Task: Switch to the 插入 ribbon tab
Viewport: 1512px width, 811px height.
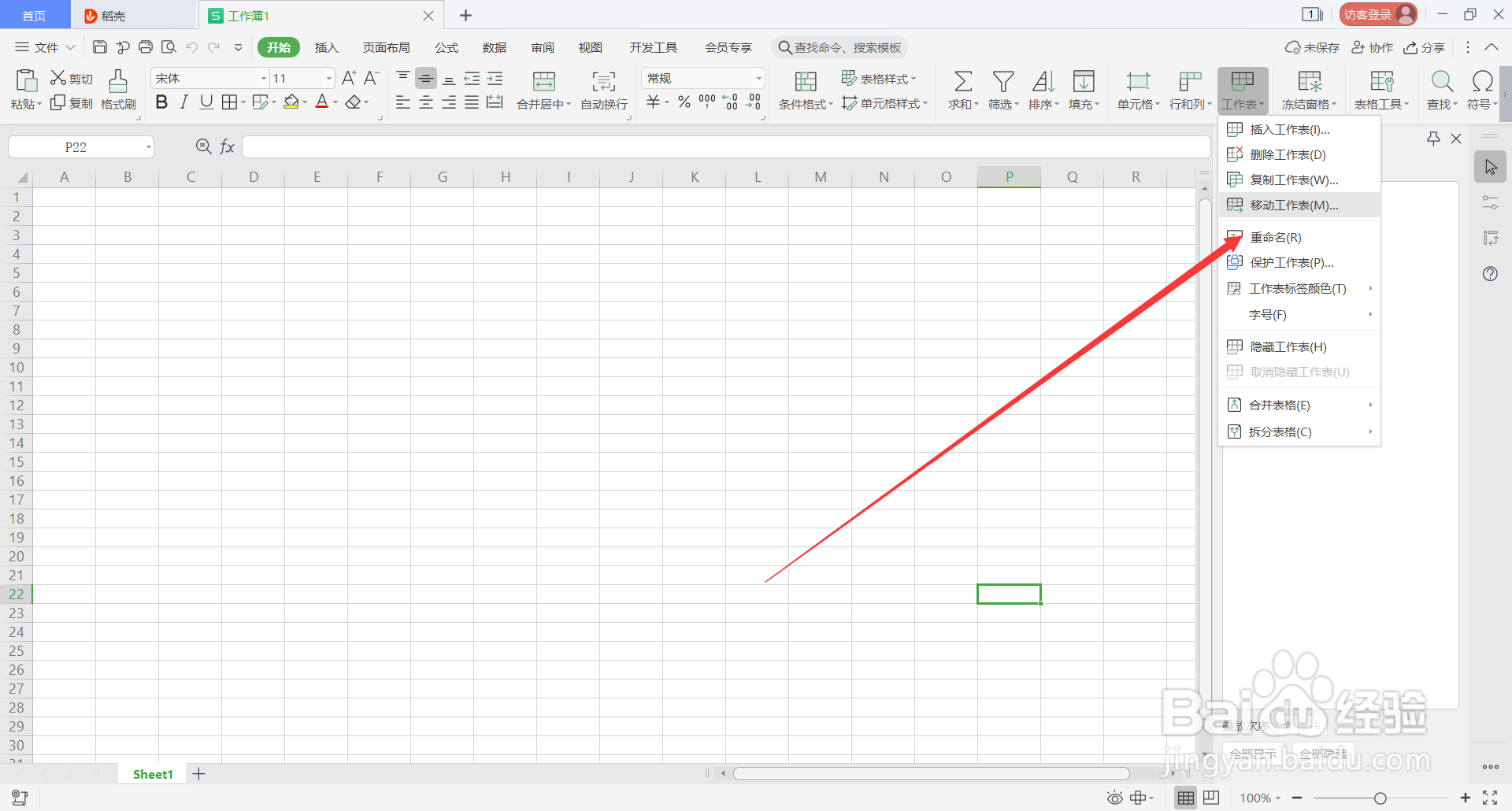Action: [326, 47]
